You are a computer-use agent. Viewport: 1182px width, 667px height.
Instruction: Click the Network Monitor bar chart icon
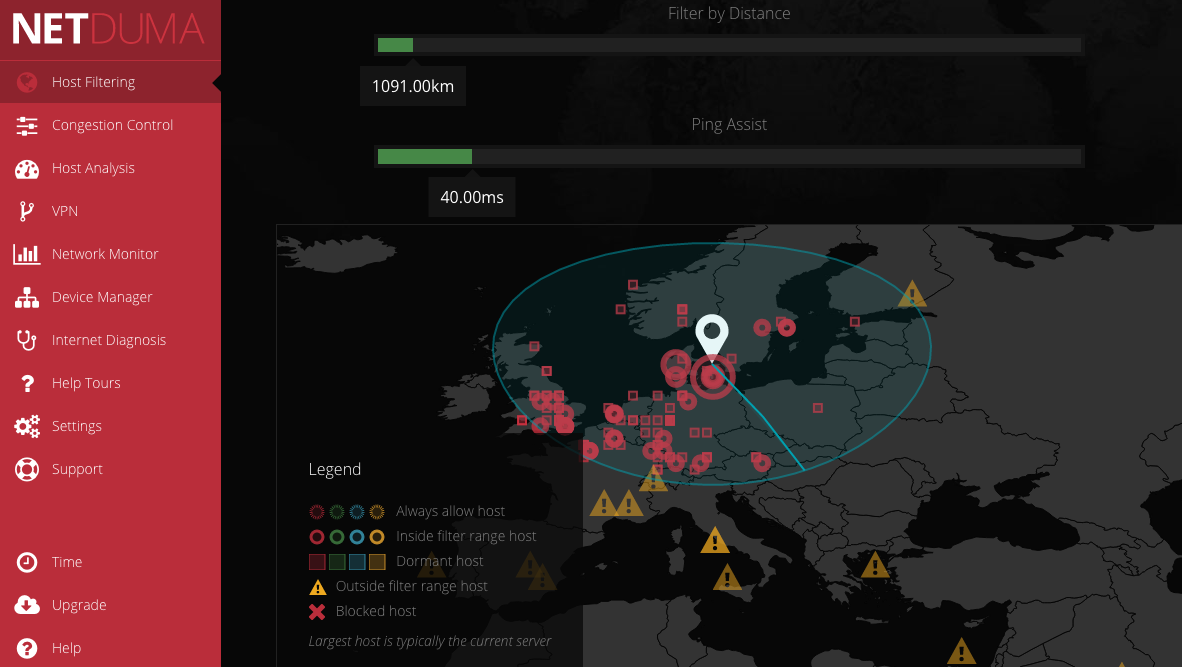tap(27, 254)
